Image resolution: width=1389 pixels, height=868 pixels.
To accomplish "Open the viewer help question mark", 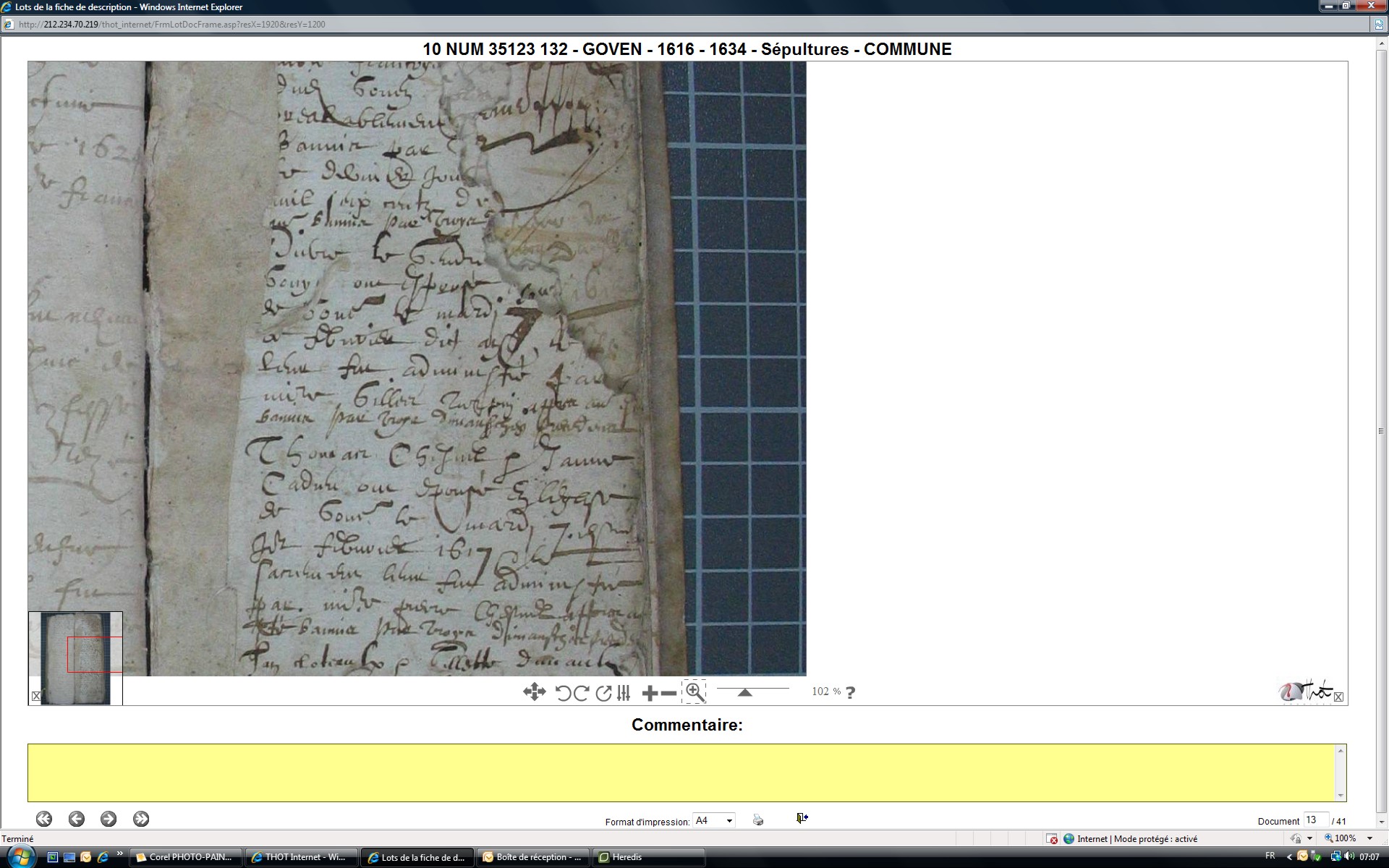I will point(851,692).
